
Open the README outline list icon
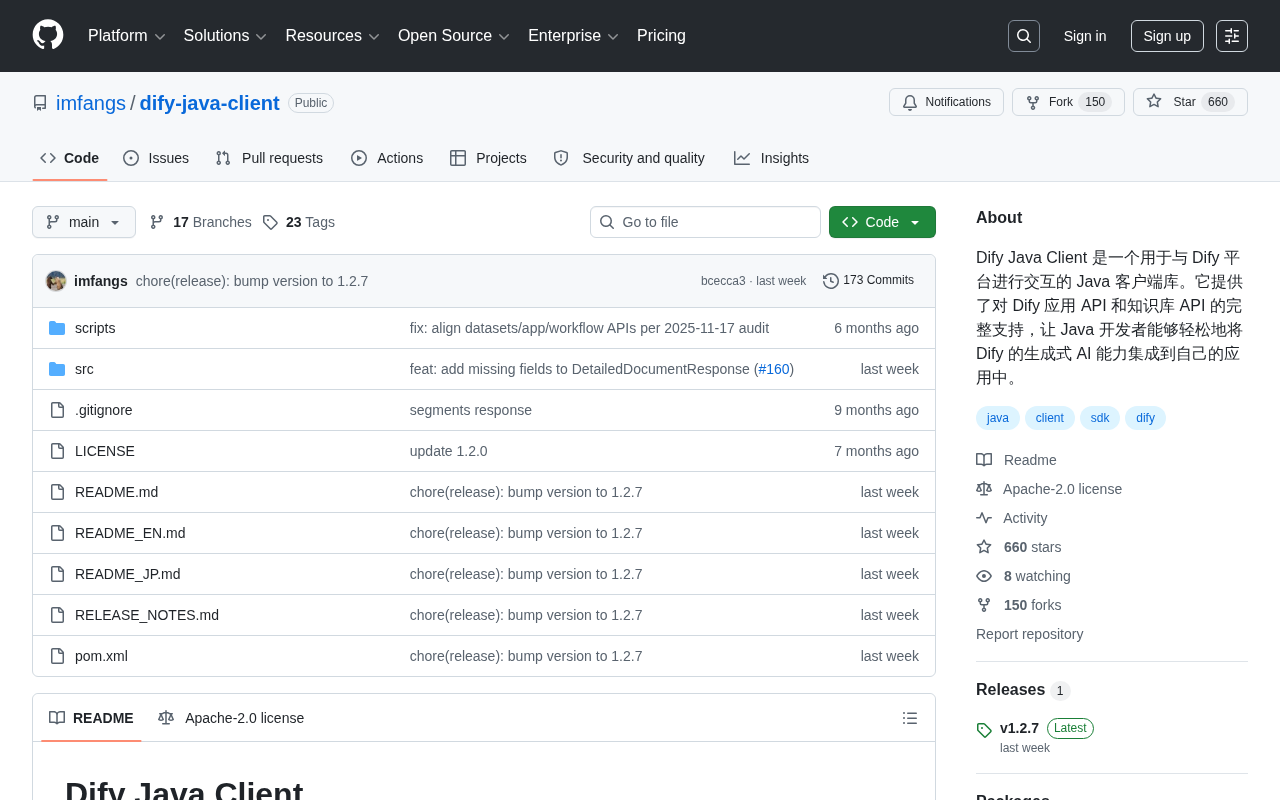910,718
